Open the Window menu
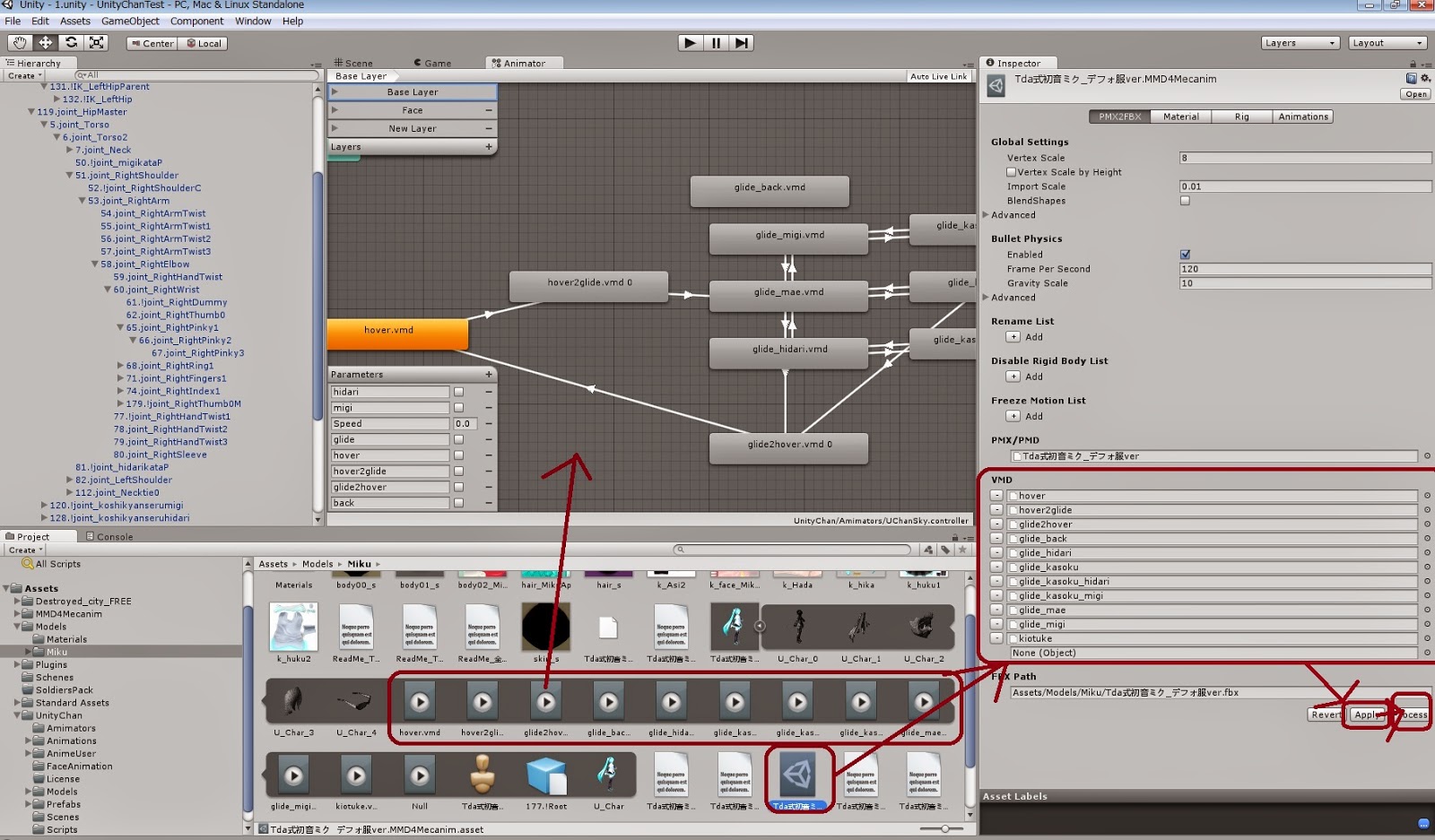 click(x=253, y=21)
